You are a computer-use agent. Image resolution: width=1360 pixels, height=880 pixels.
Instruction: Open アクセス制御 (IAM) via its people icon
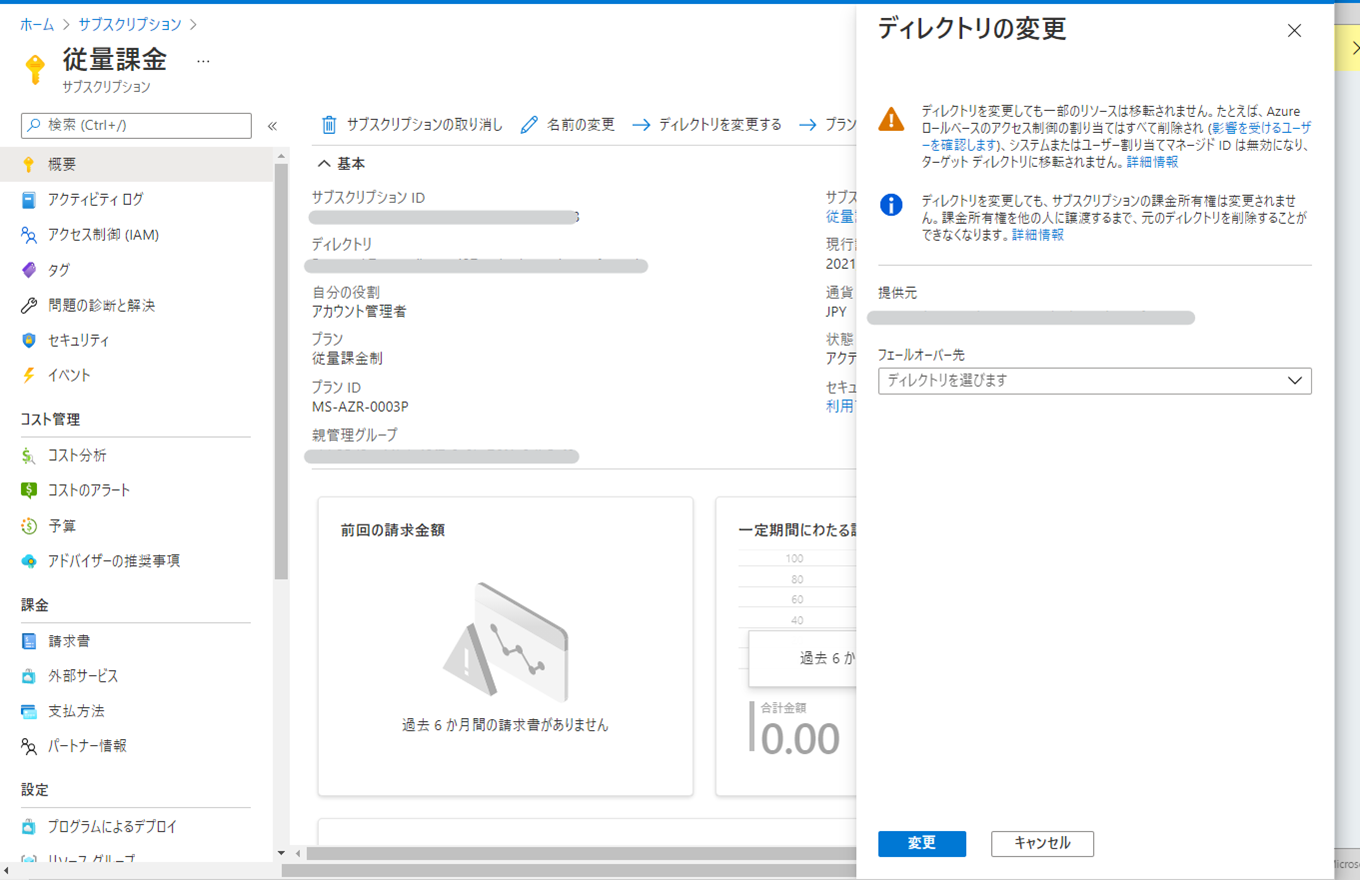click(29, 235)
